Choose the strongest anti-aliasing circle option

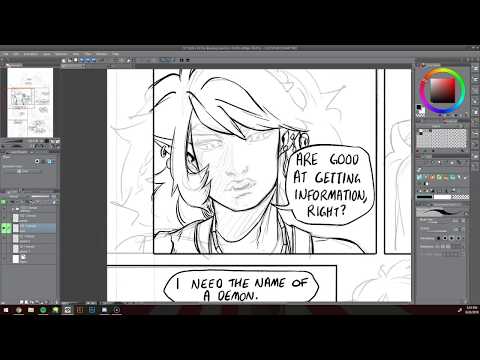pyautogui.click(x=458, y=238)
